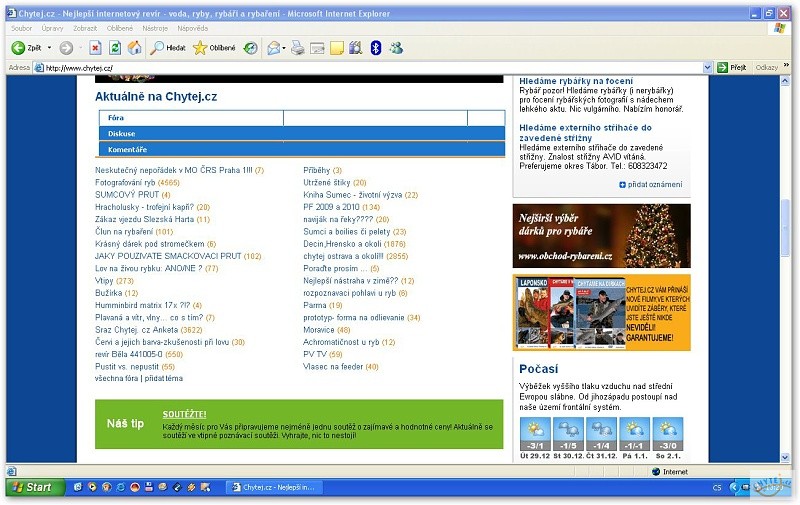This screenshot has width=800, height=505.
Task: Click the fishing films DVD banner
Action: 602,313
